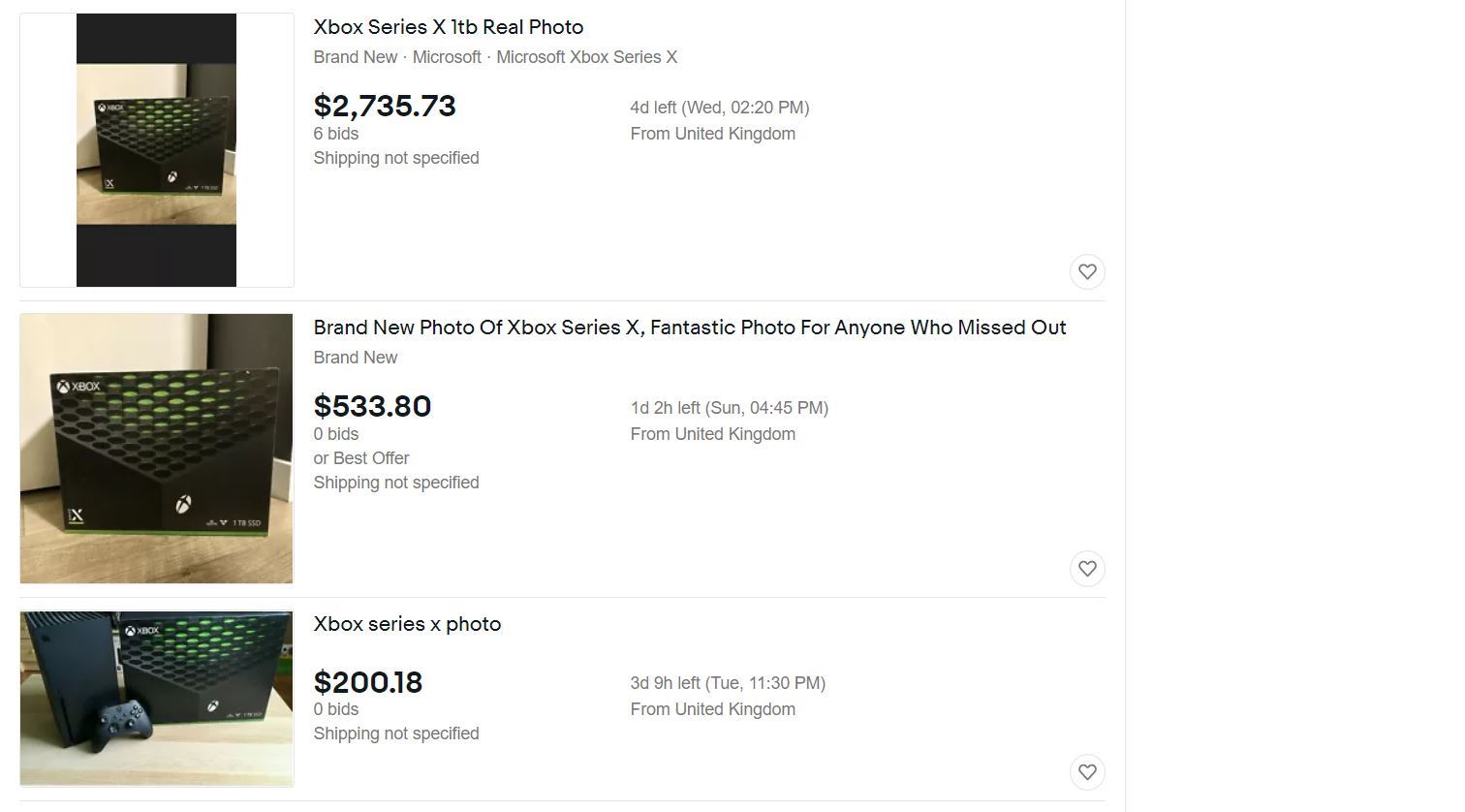Open the "Xbox Series X 1tb Real Photo" listing
The image size is (1465, 812).
click(448, 27)
